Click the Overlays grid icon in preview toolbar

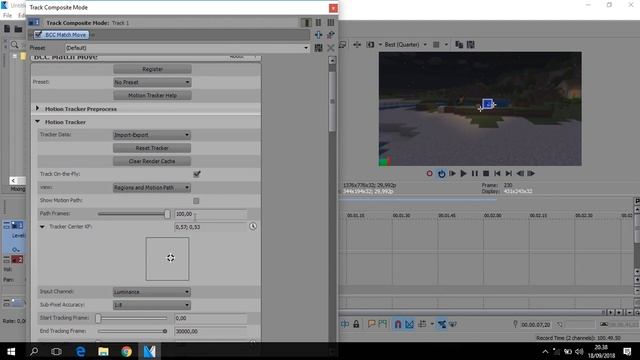point(436,44)
